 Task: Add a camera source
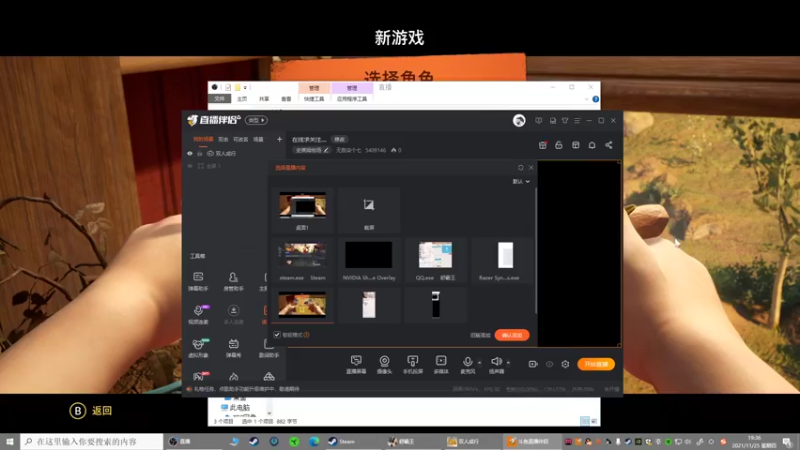(384, 365)
